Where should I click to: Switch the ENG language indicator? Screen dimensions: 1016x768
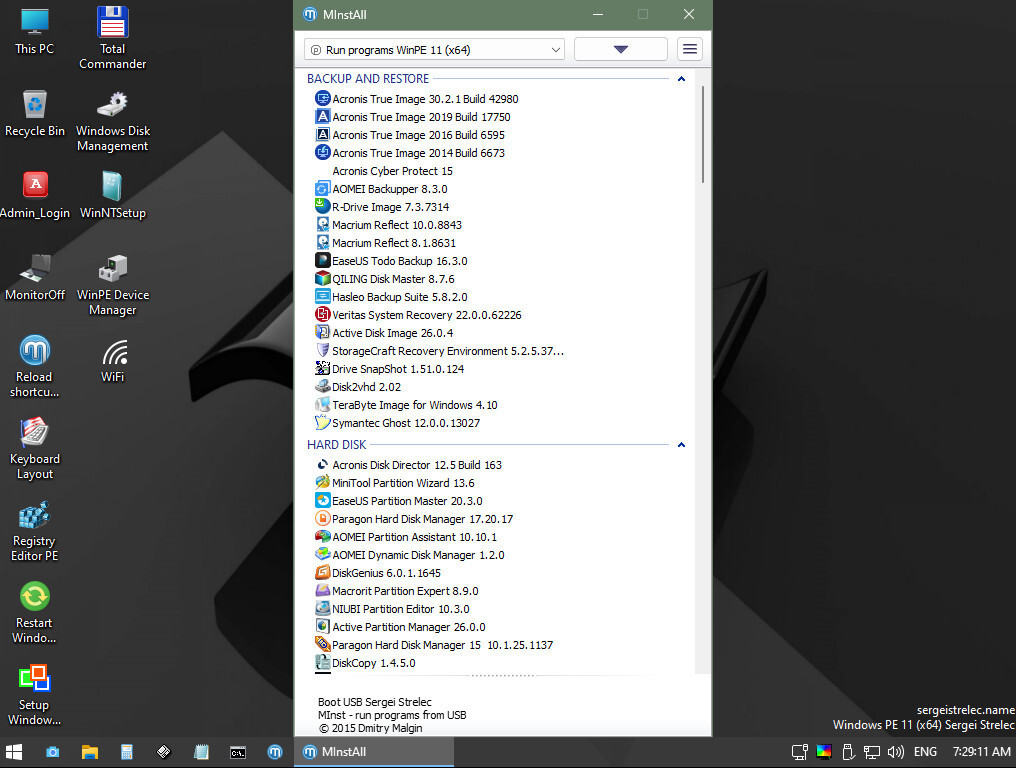coord(925,752)
